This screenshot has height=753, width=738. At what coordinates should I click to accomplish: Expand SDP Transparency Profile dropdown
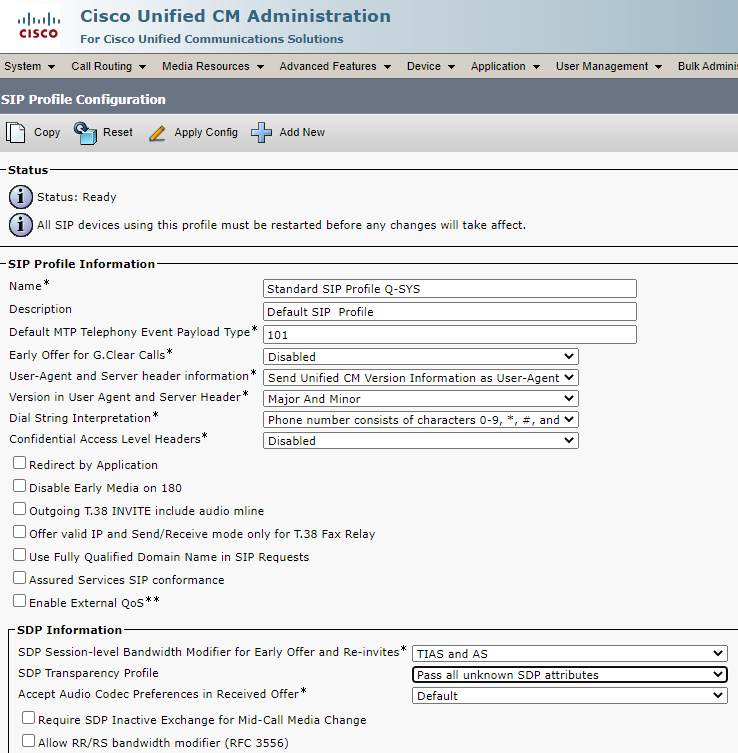pyautogui.click(x=569, y=675)
